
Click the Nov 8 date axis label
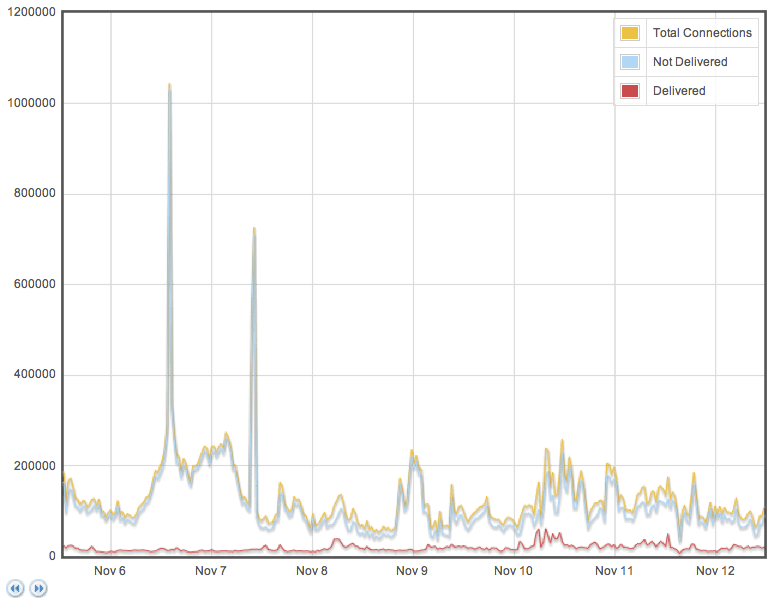311,571
